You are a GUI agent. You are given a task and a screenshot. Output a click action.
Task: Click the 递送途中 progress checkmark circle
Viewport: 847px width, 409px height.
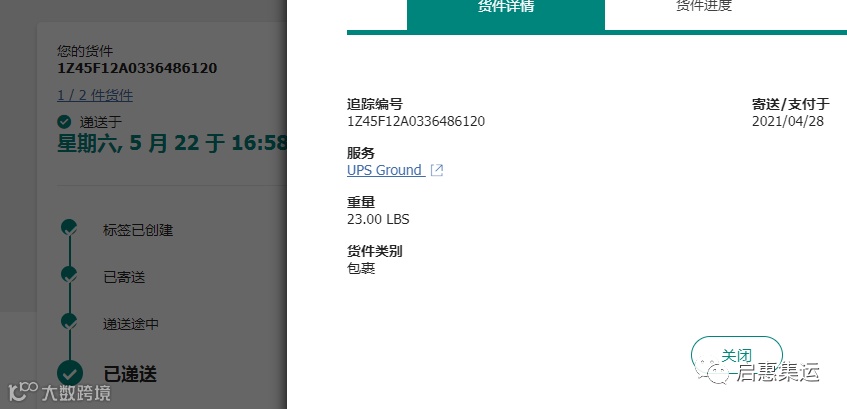click(69, 321)
